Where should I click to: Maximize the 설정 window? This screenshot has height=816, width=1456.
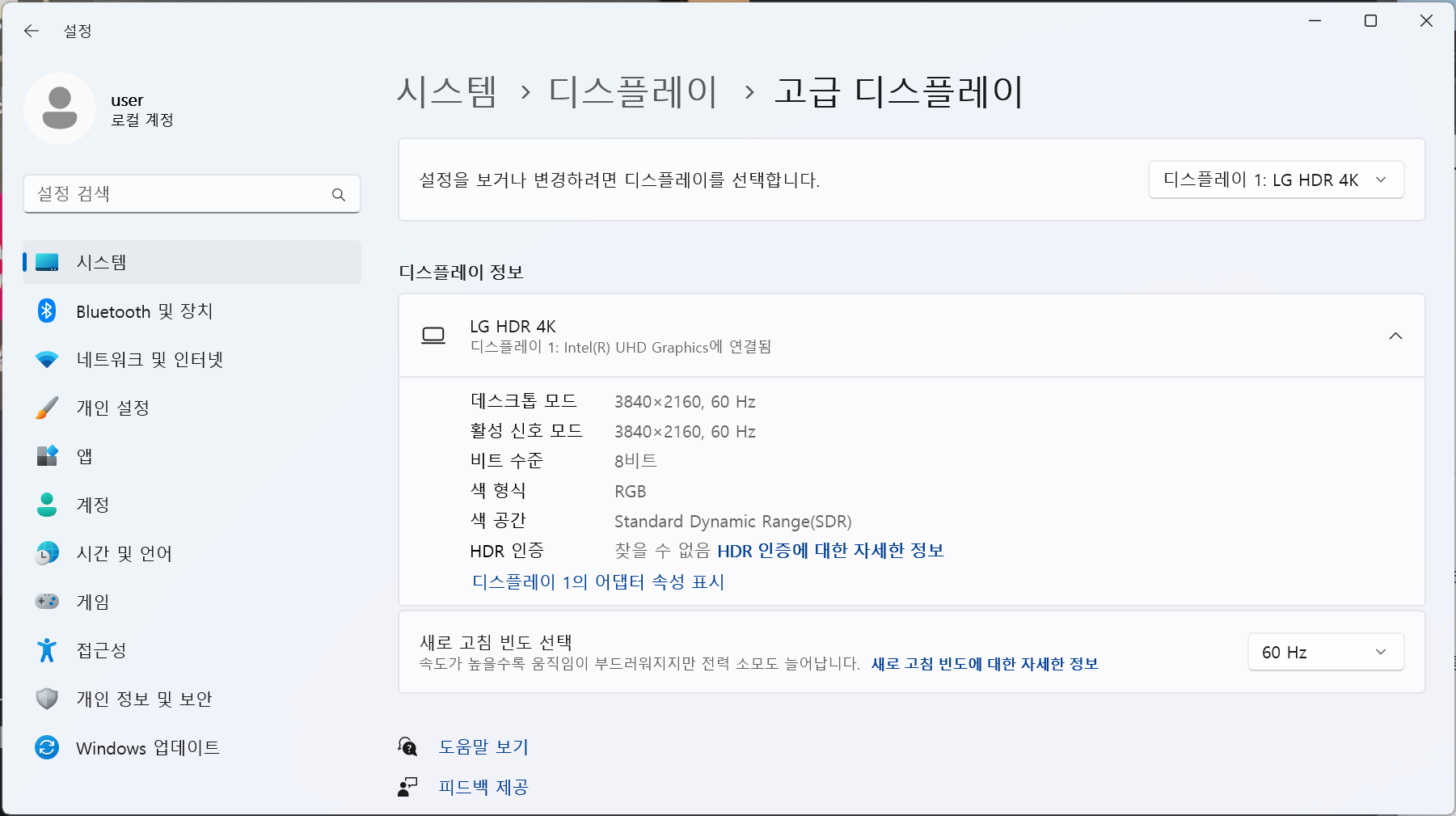pos(1370,21)
